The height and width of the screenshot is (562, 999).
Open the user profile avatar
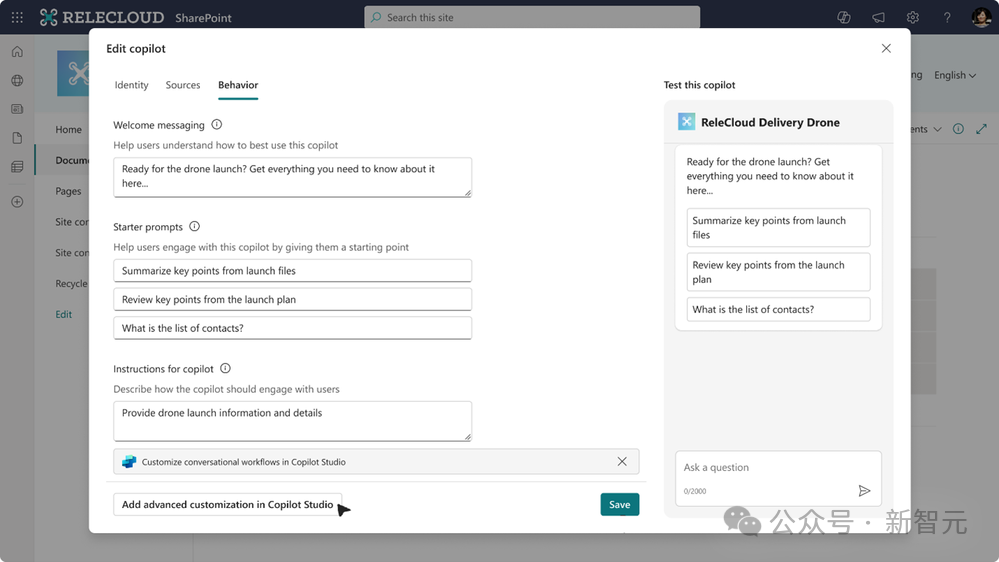[x=980, y=17]
